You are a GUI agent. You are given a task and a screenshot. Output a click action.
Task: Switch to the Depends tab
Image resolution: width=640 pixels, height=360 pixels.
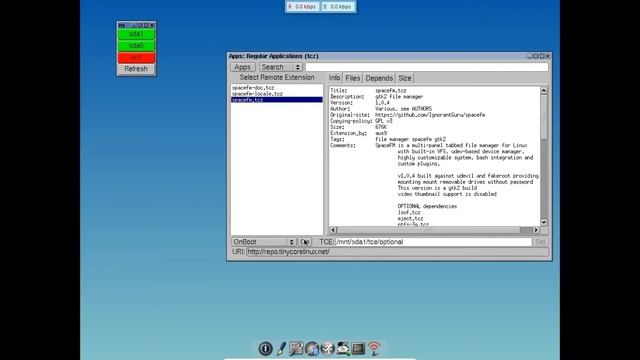pyautogui.click(x=379, y=78)
